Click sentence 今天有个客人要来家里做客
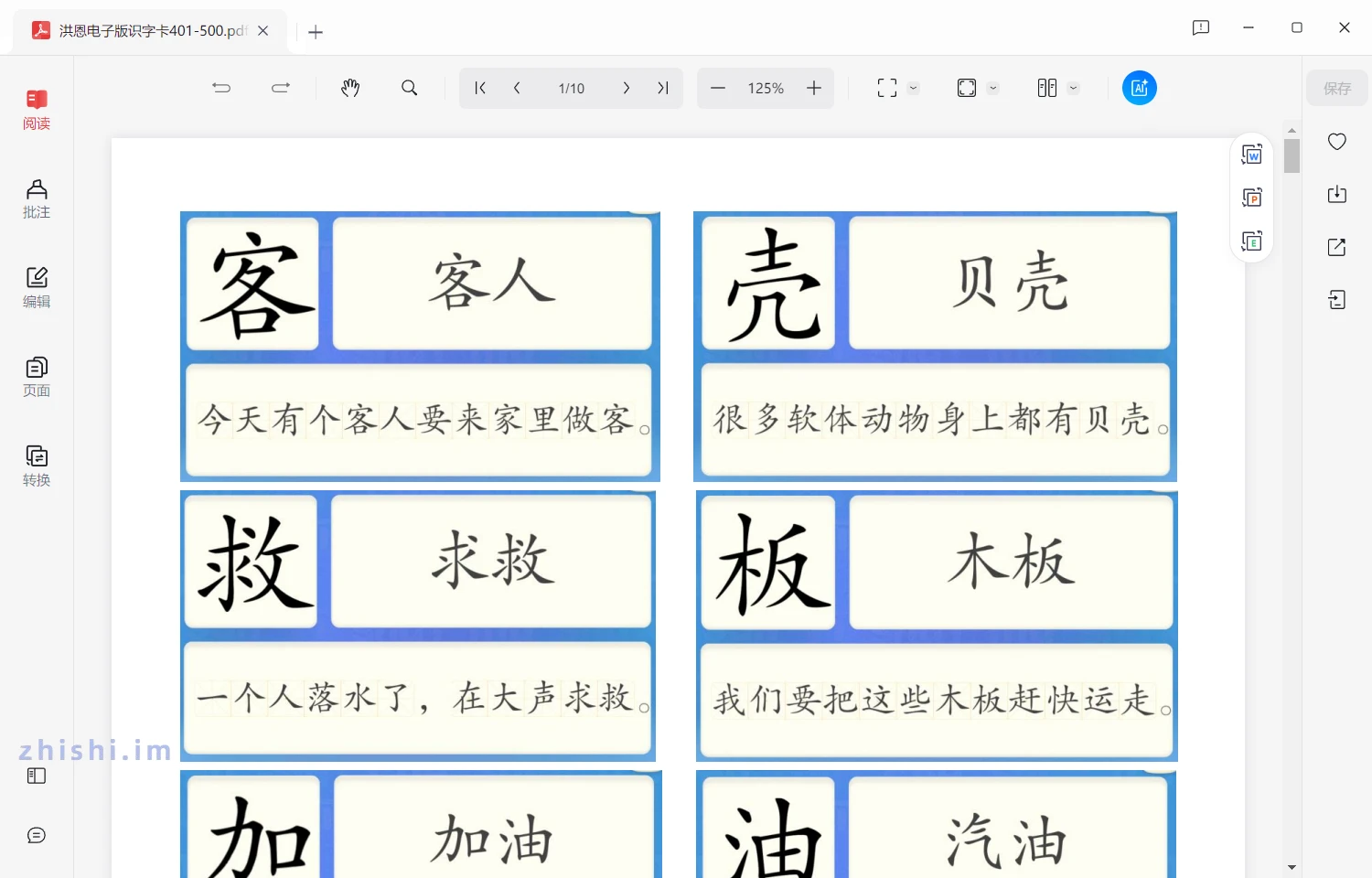The image size is (1372, 878). click(x=419, y=420)
